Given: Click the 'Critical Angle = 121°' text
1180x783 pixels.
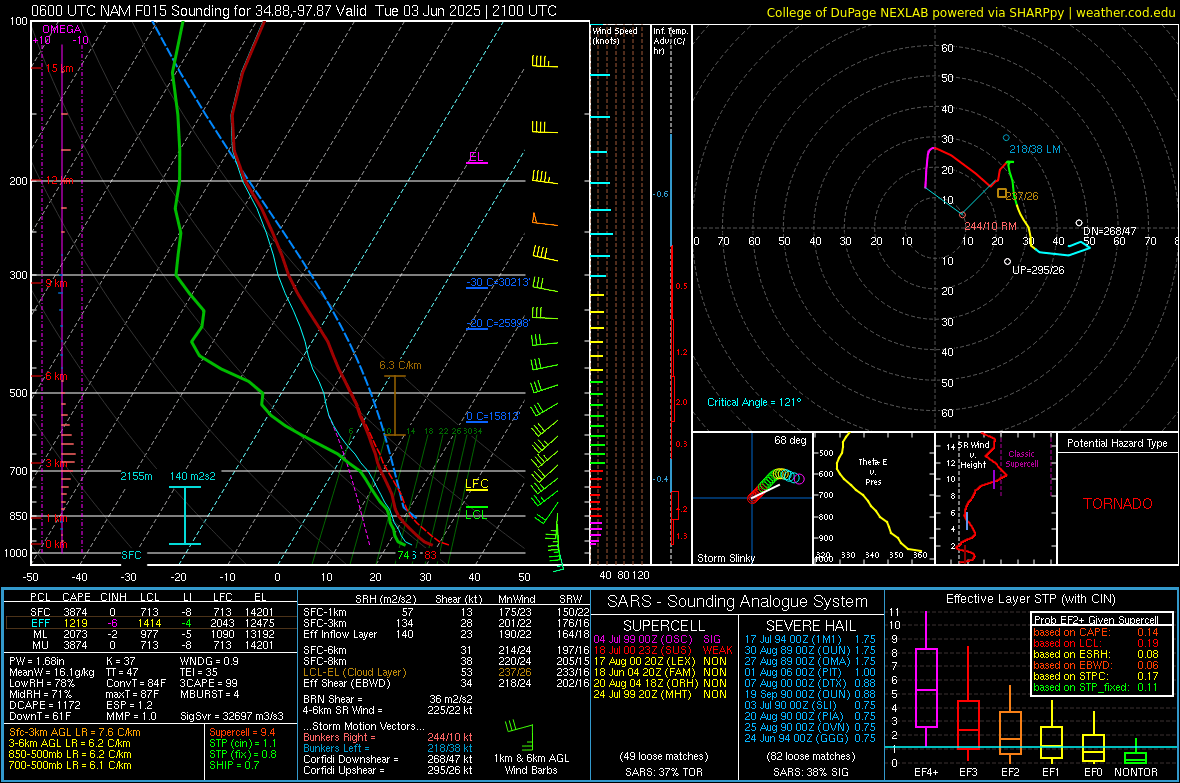Looking at the screenshot, I should 754,402.
